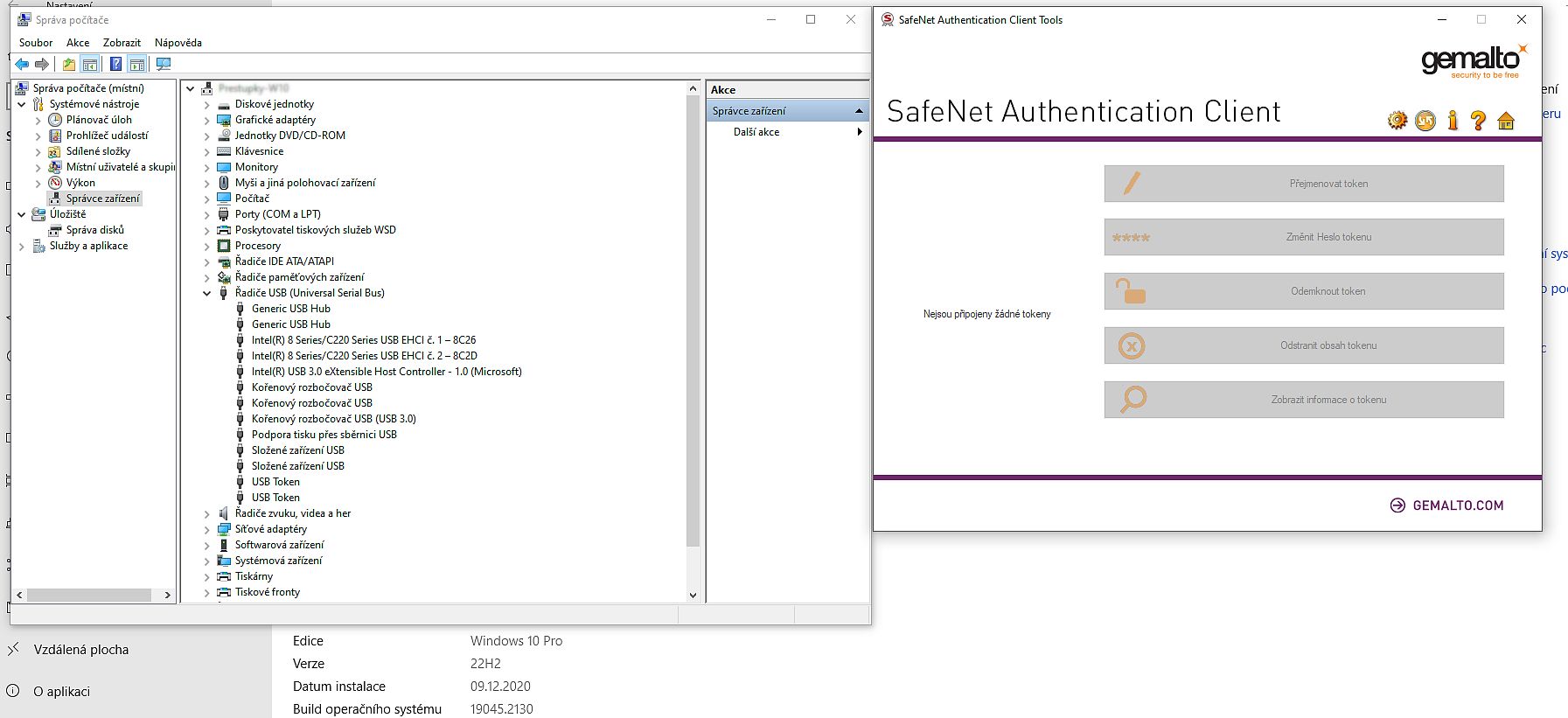Expand the Další akce submenu arrow
The image size is (1568, 718).
860,132
